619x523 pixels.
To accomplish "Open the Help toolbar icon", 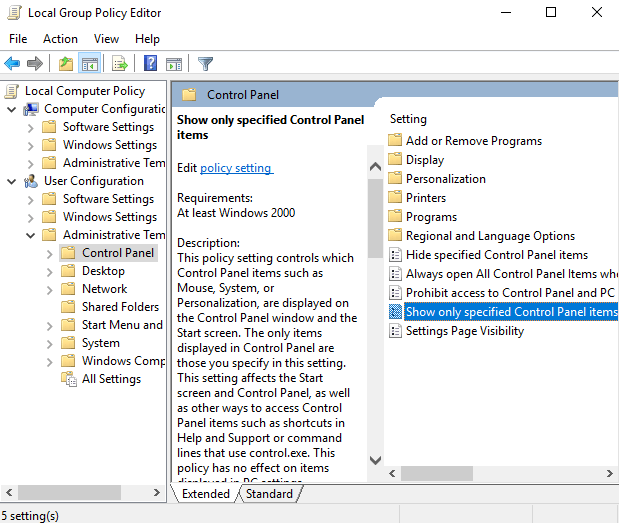I will 150,63.
